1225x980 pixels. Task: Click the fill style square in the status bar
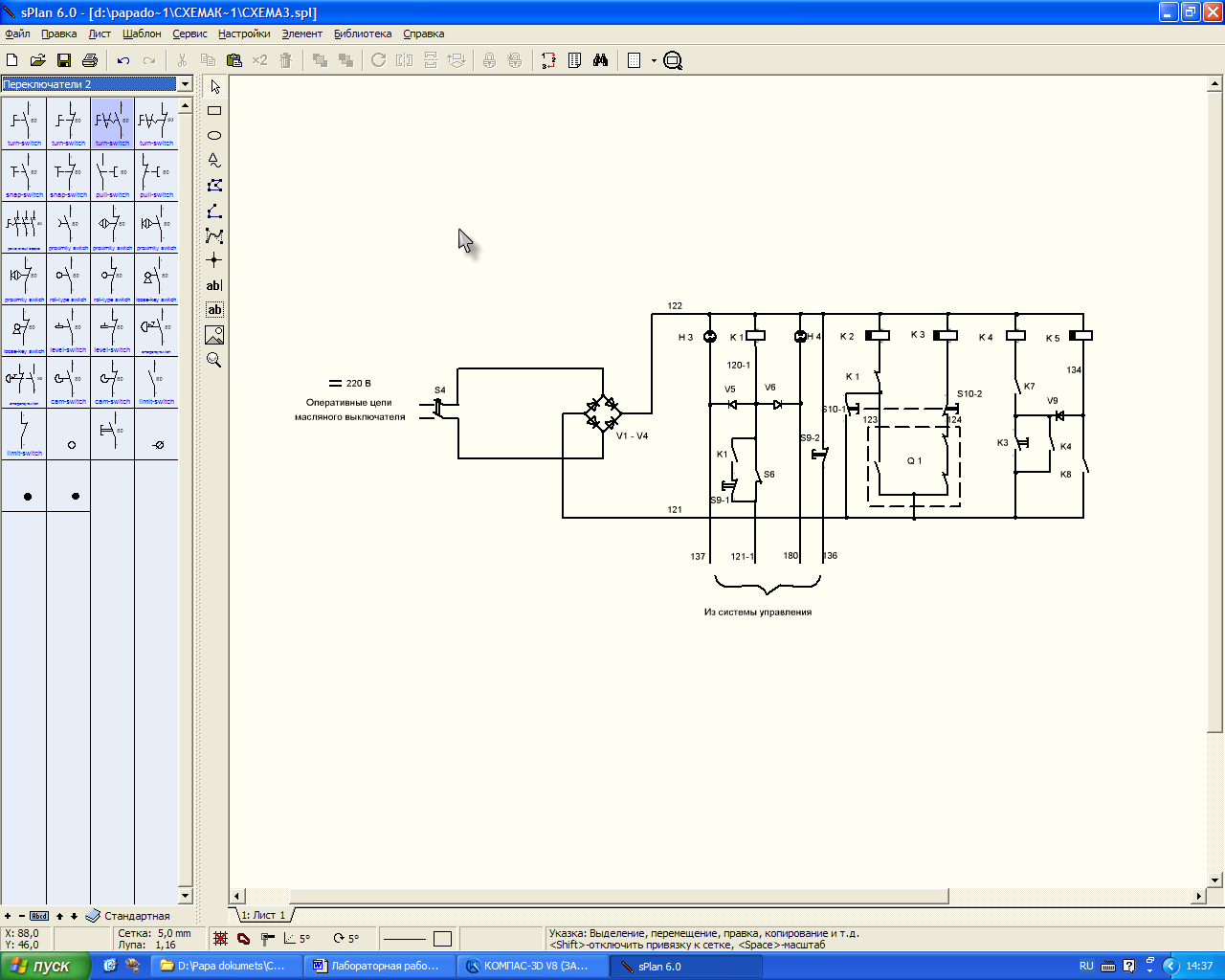click(442, 939)
